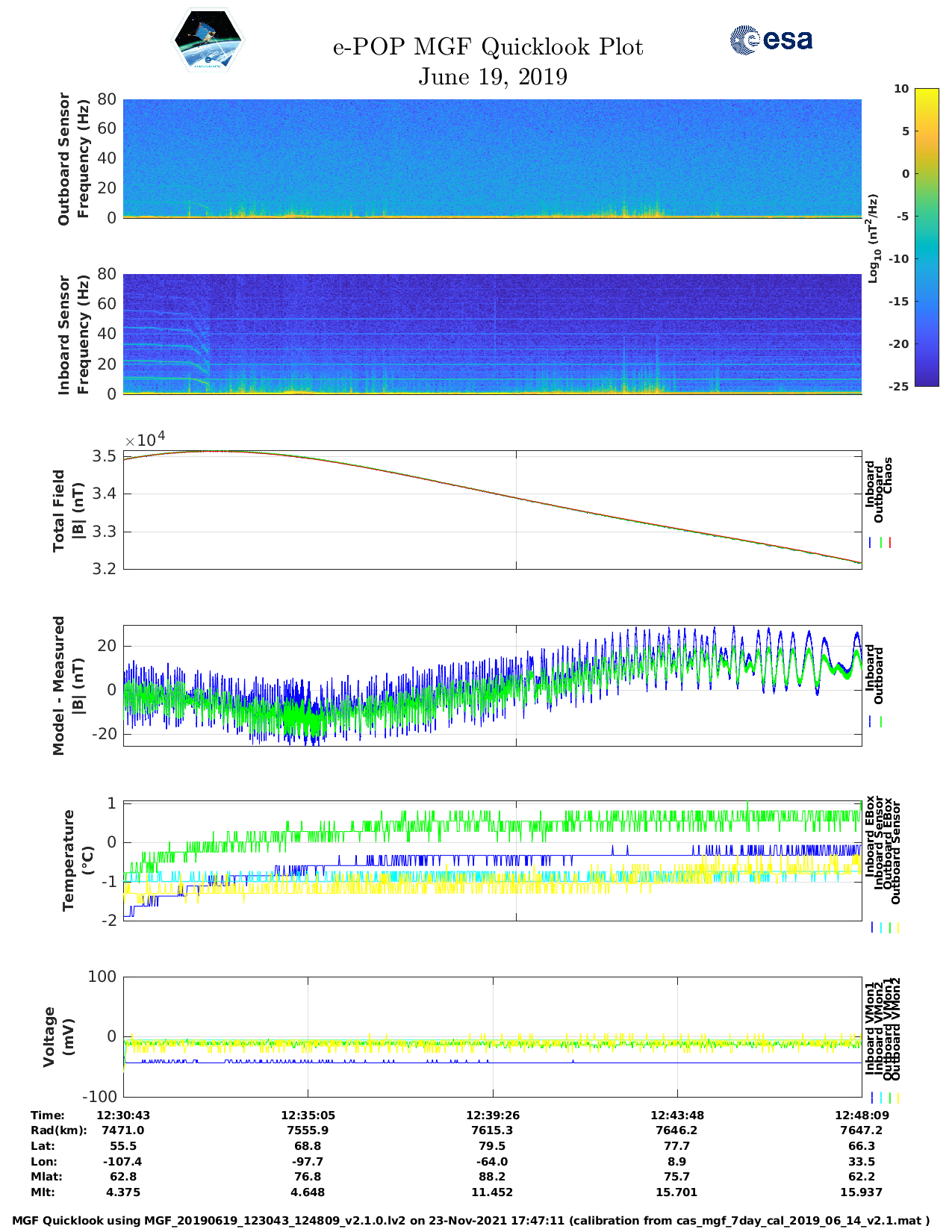Click the yellow legend marker beside Temperature plot

click(897, 927)
